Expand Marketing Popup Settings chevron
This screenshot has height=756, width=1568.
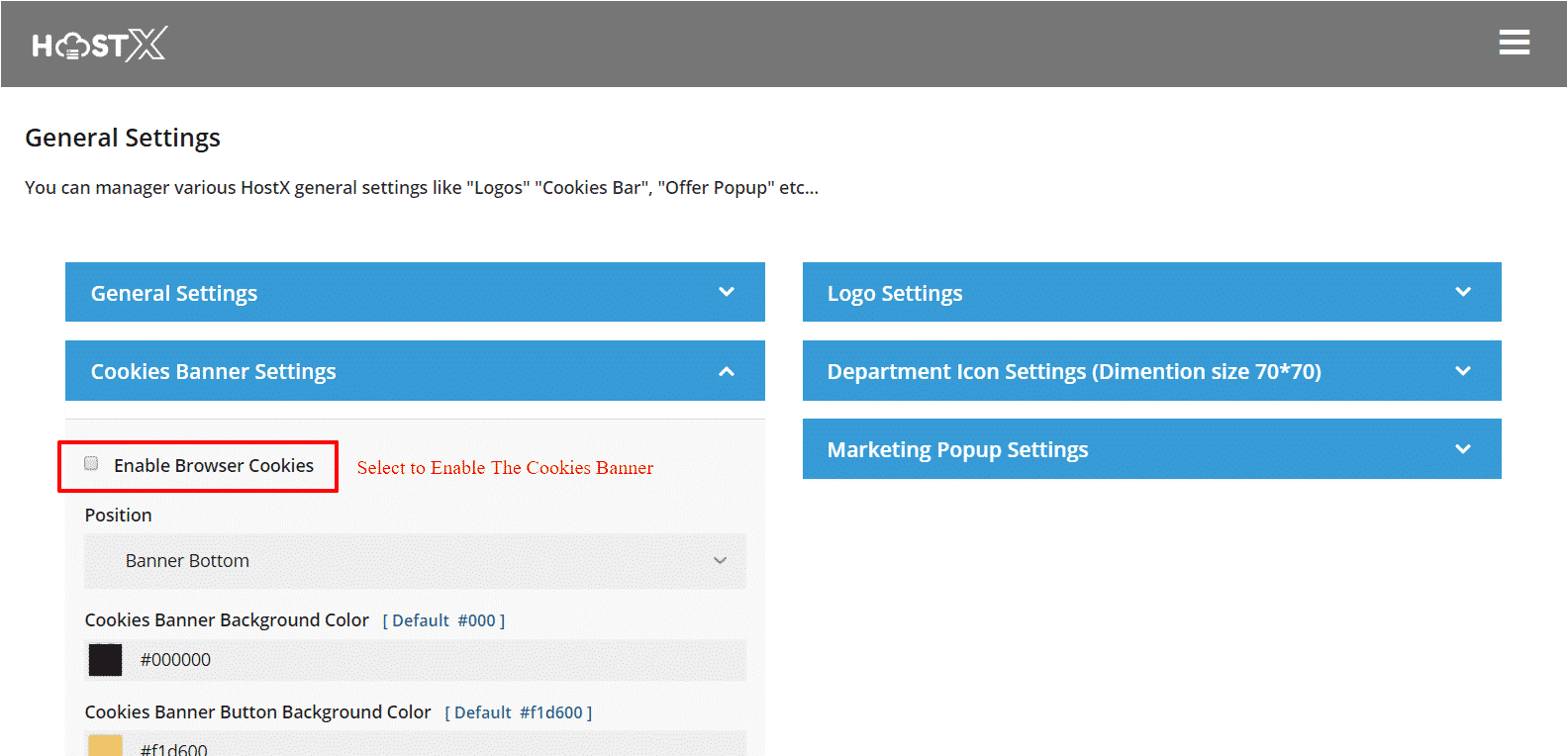(x=1463, y=449)
